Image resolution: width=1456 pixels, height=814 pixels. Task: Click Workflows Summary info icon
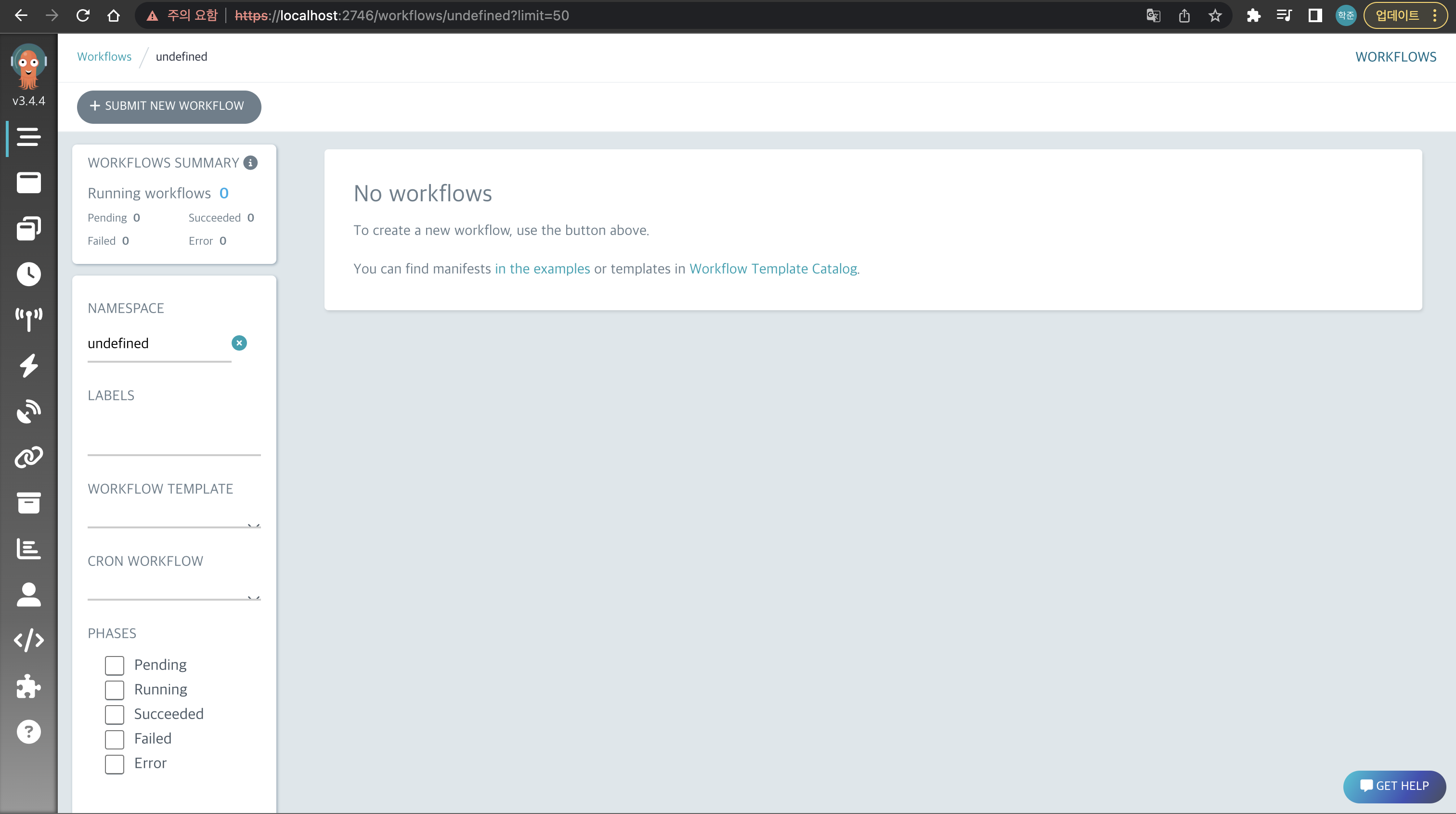point(250,163)
